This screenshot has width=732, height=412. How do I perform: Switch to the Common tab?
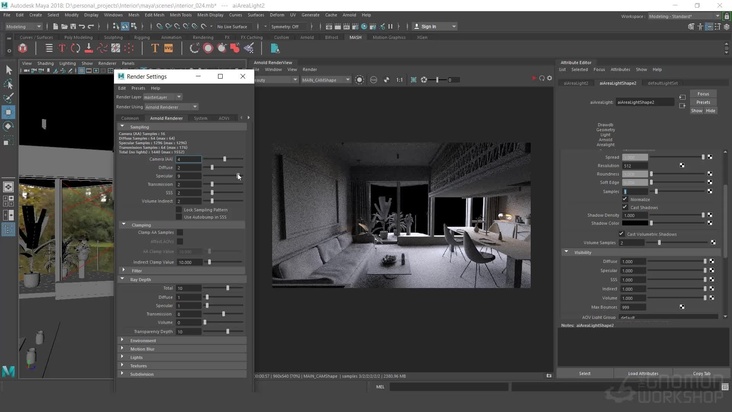pos(130,118)
